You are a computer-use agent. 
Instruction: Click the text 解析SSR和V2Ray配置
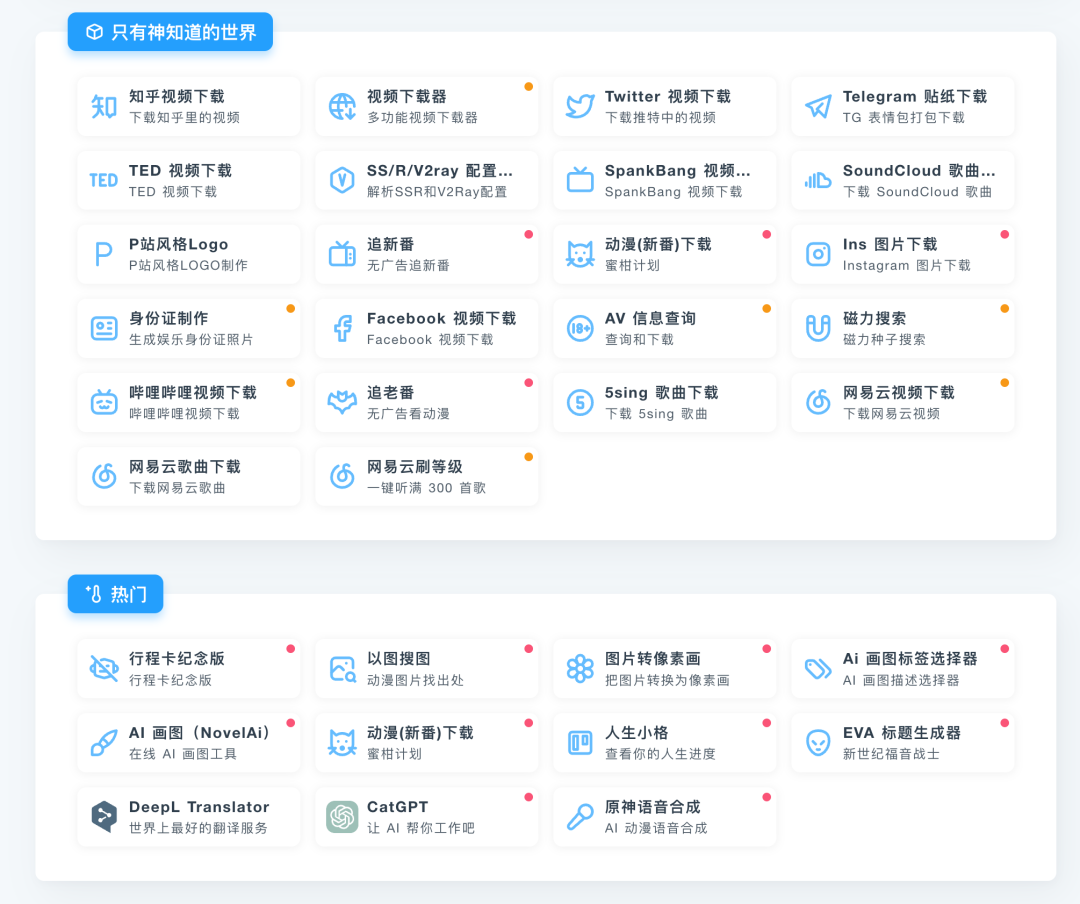click(437, 192)
